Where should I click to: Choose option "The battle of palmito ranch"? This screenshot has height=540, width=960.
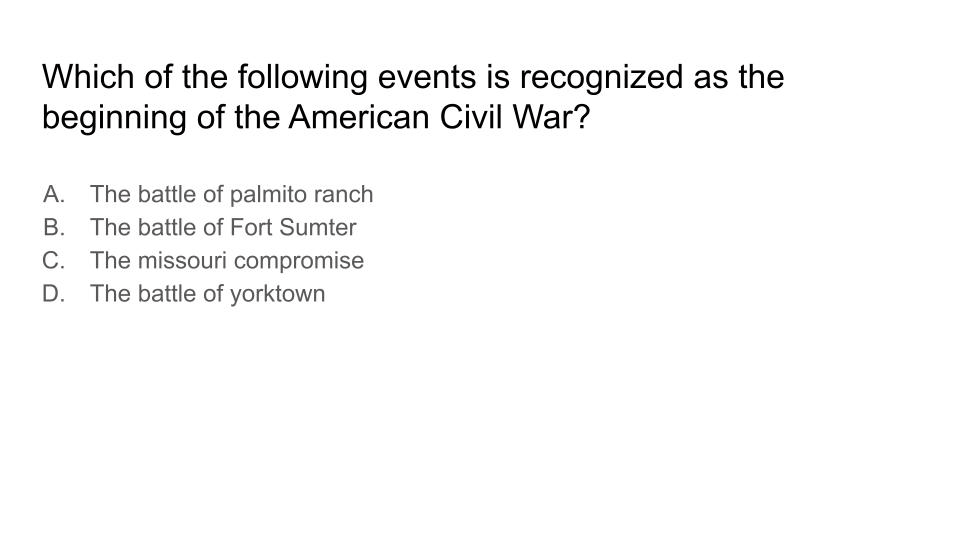pyautogui.click(x=231, y=195)
